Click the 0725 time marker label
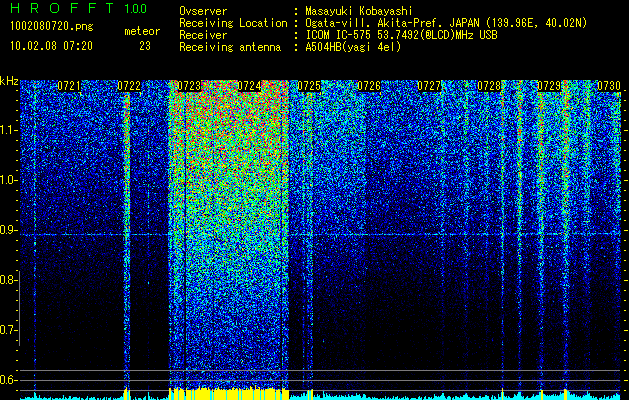The width and height of the screenshot is (629, 400). 309,86
